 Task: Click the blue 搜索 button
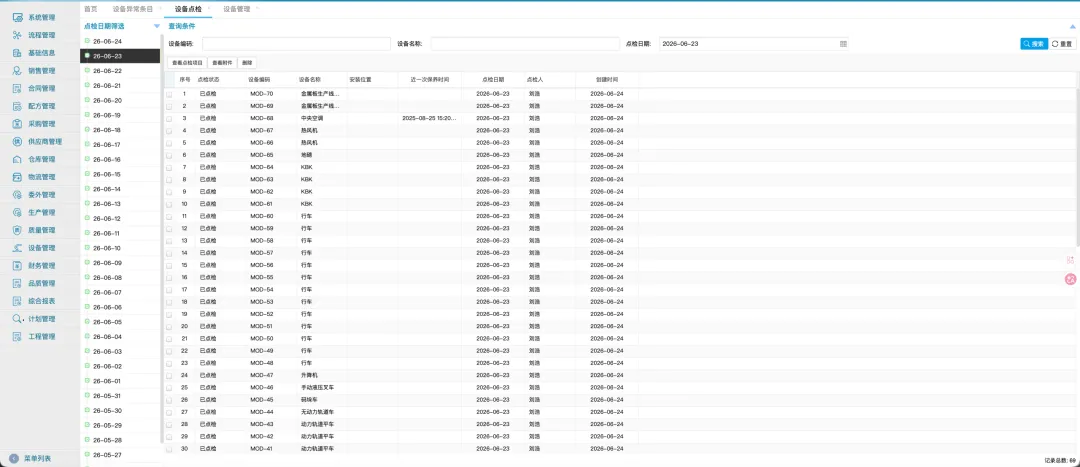coord(1034,43)
